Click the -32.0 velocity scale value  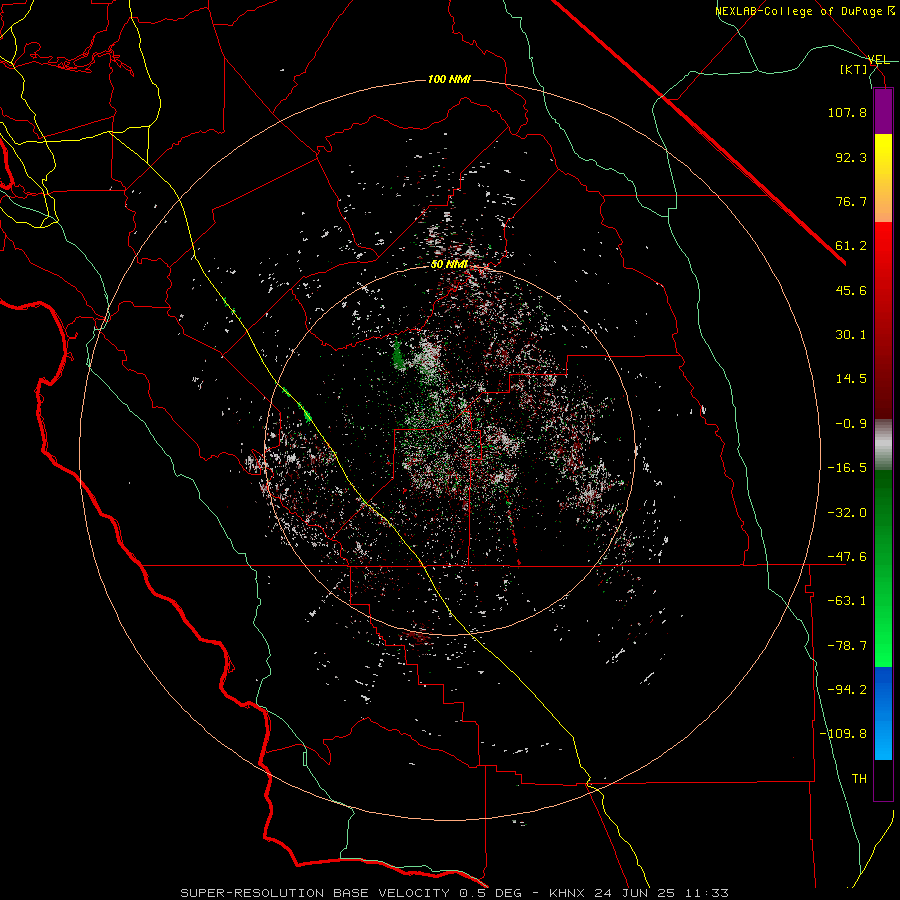847,513
